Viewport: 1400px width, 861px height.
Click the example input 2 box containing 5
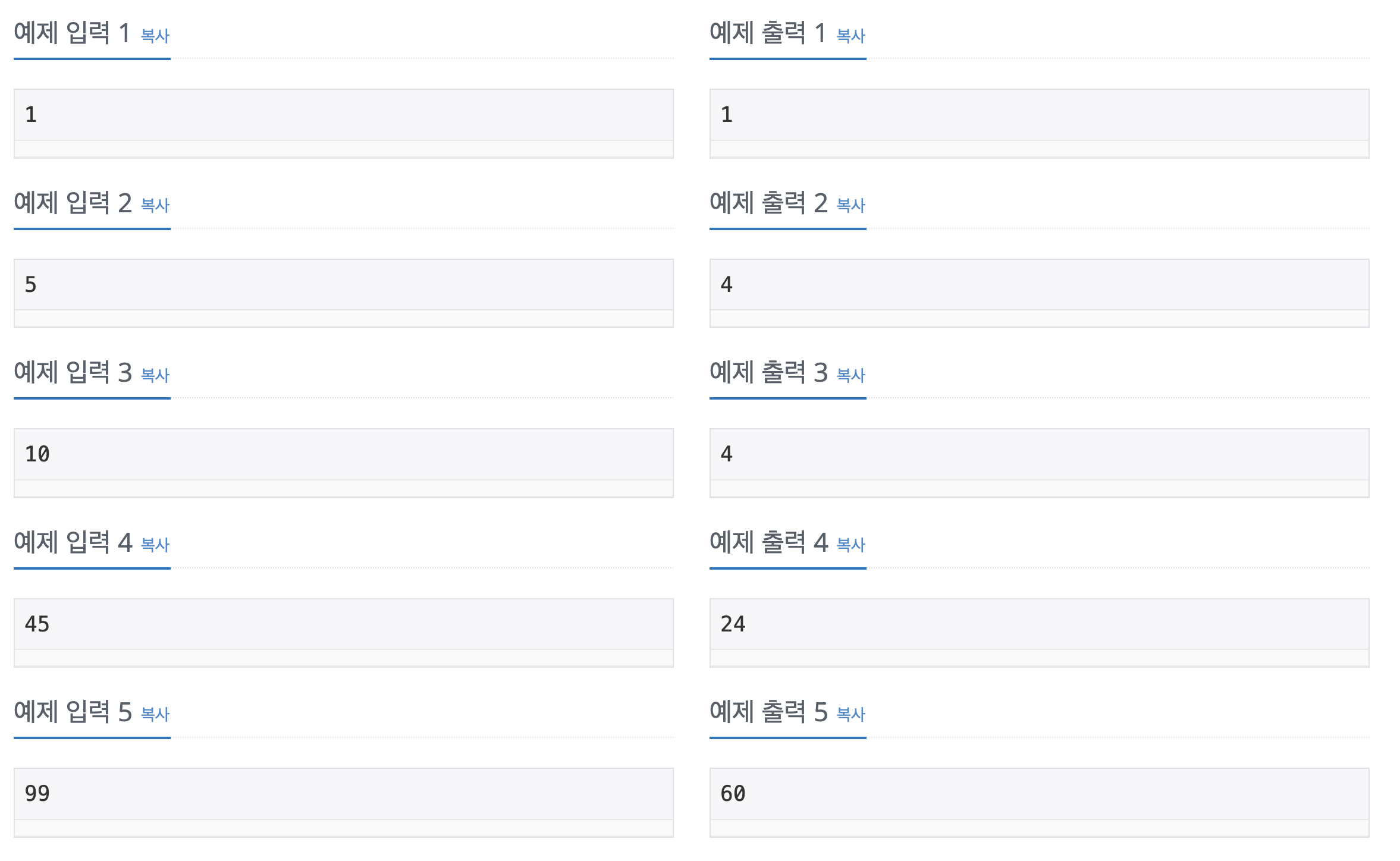pos(344,293)
